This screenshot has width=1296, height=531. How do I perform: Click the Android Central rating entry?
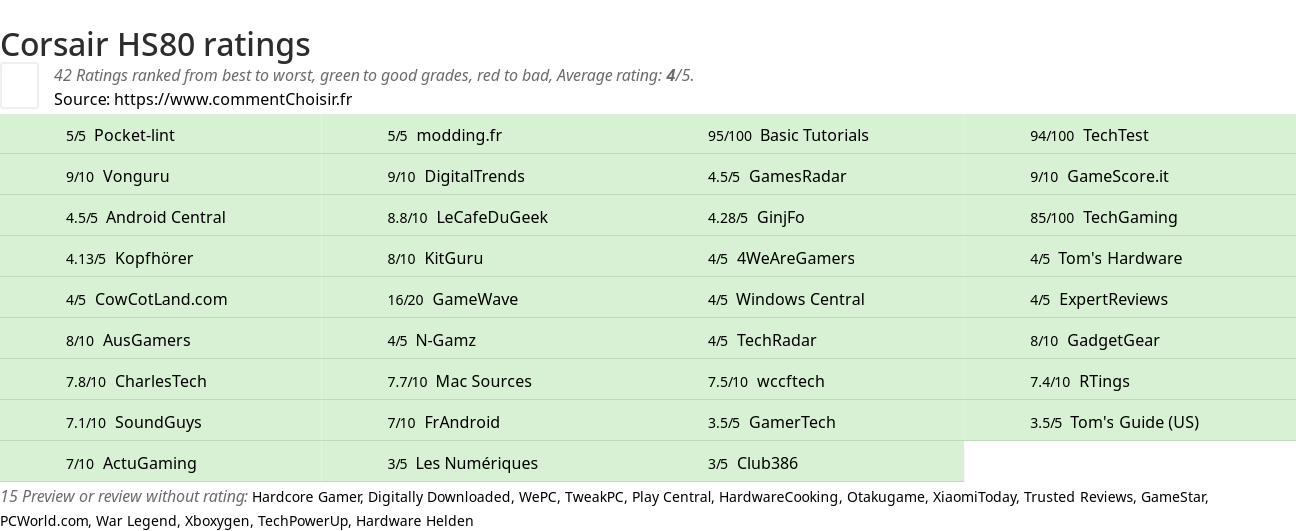(161, 217)
